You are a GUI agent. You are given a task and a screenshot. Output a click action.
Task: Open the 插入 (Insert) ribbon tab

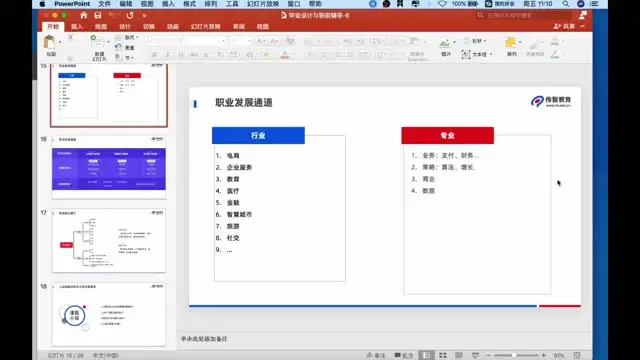coord(77,27)
